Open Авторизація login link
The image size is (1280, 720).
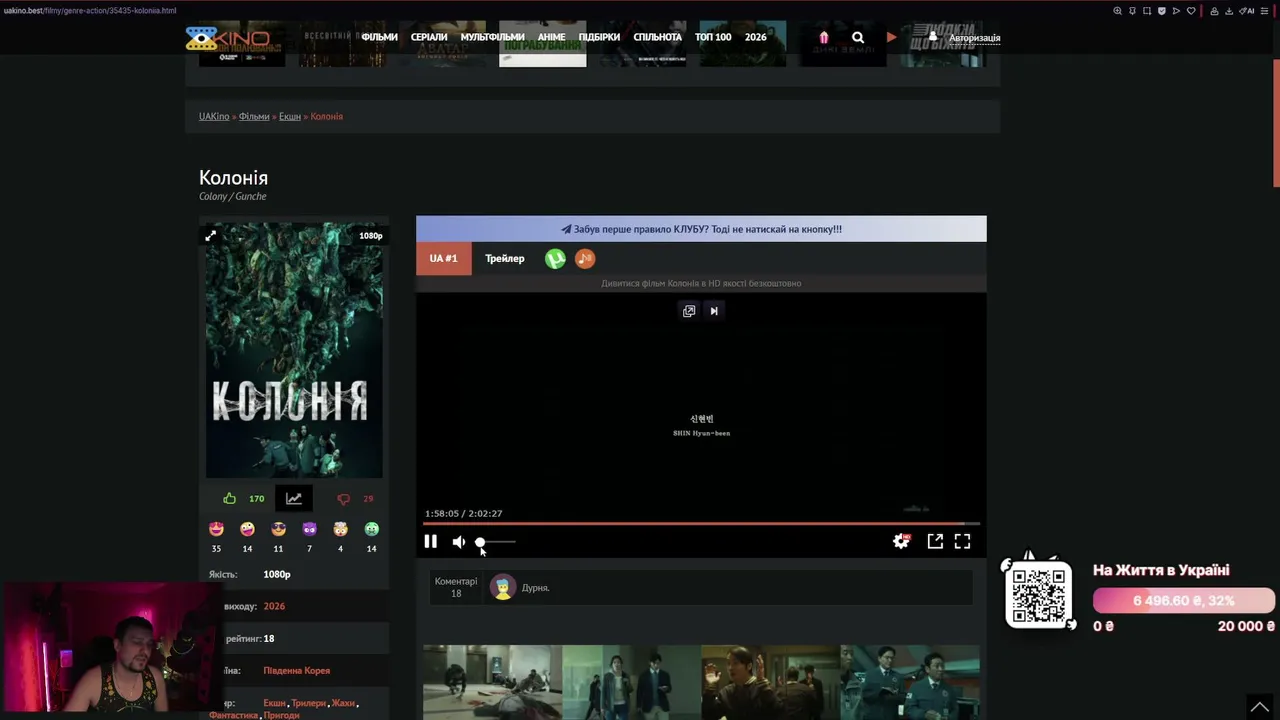tap(974, 38)
